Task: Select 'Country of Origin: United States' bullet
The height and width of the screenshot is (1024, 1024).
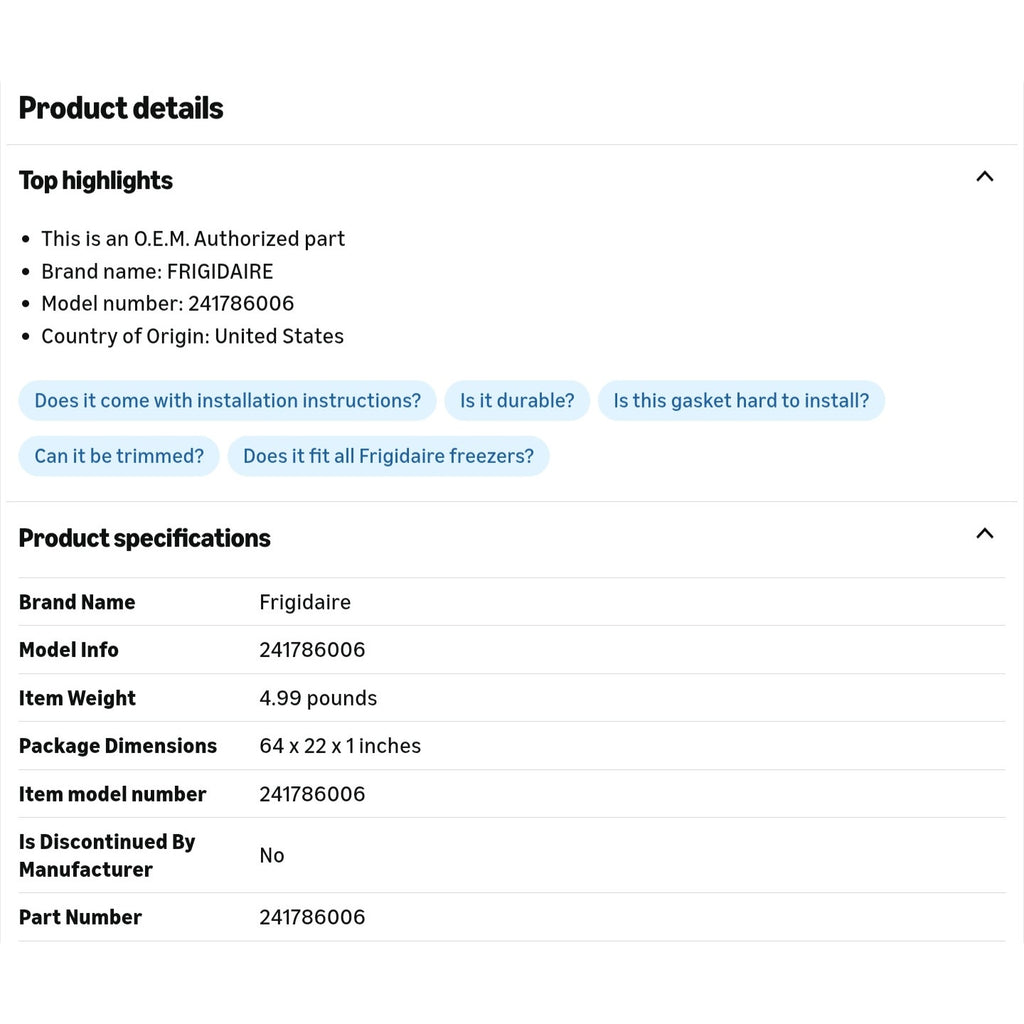Action: click(x=192, y=336)
